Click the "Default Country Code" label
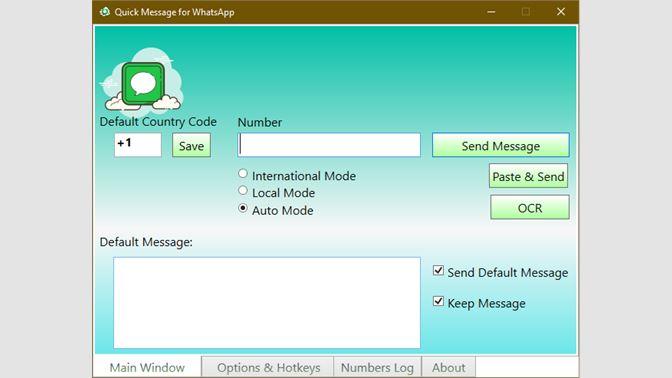The width and height of the screenshot is (672, 378). point(158,122)
